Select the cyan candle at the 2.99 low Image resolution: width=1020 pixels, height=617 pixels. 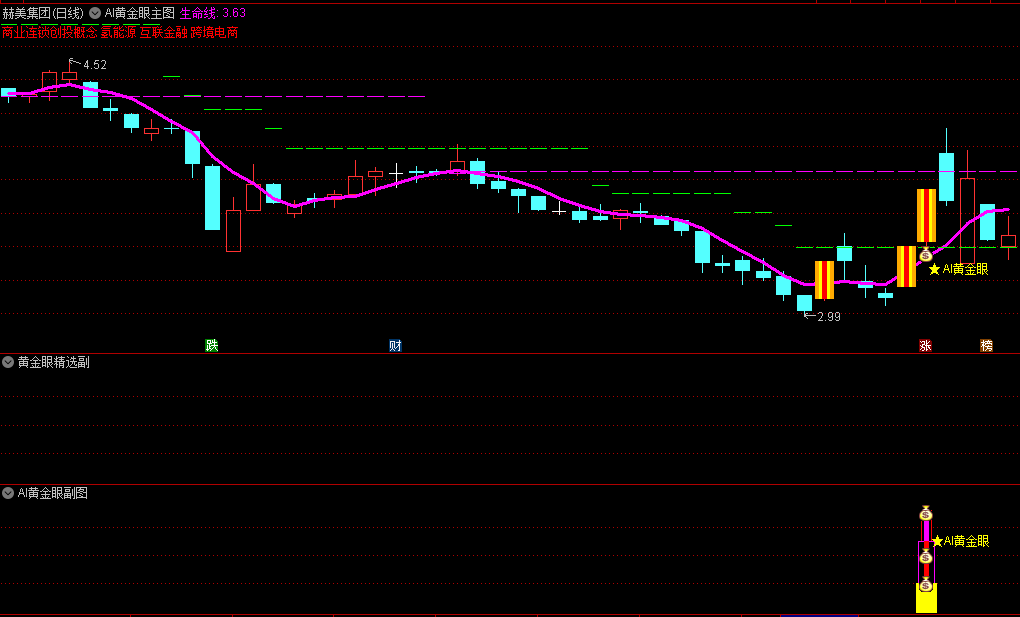coord(805,303)
